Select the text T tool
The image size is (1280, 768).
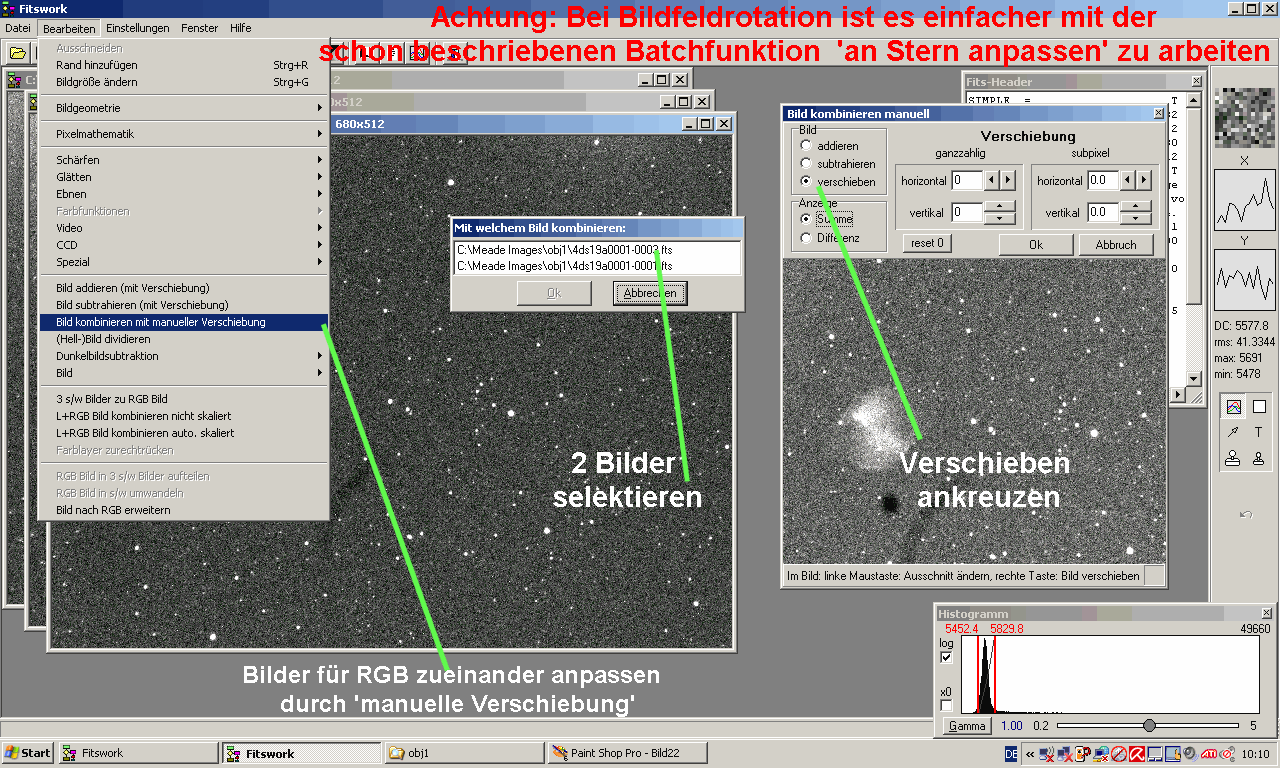coord(1259,432)
